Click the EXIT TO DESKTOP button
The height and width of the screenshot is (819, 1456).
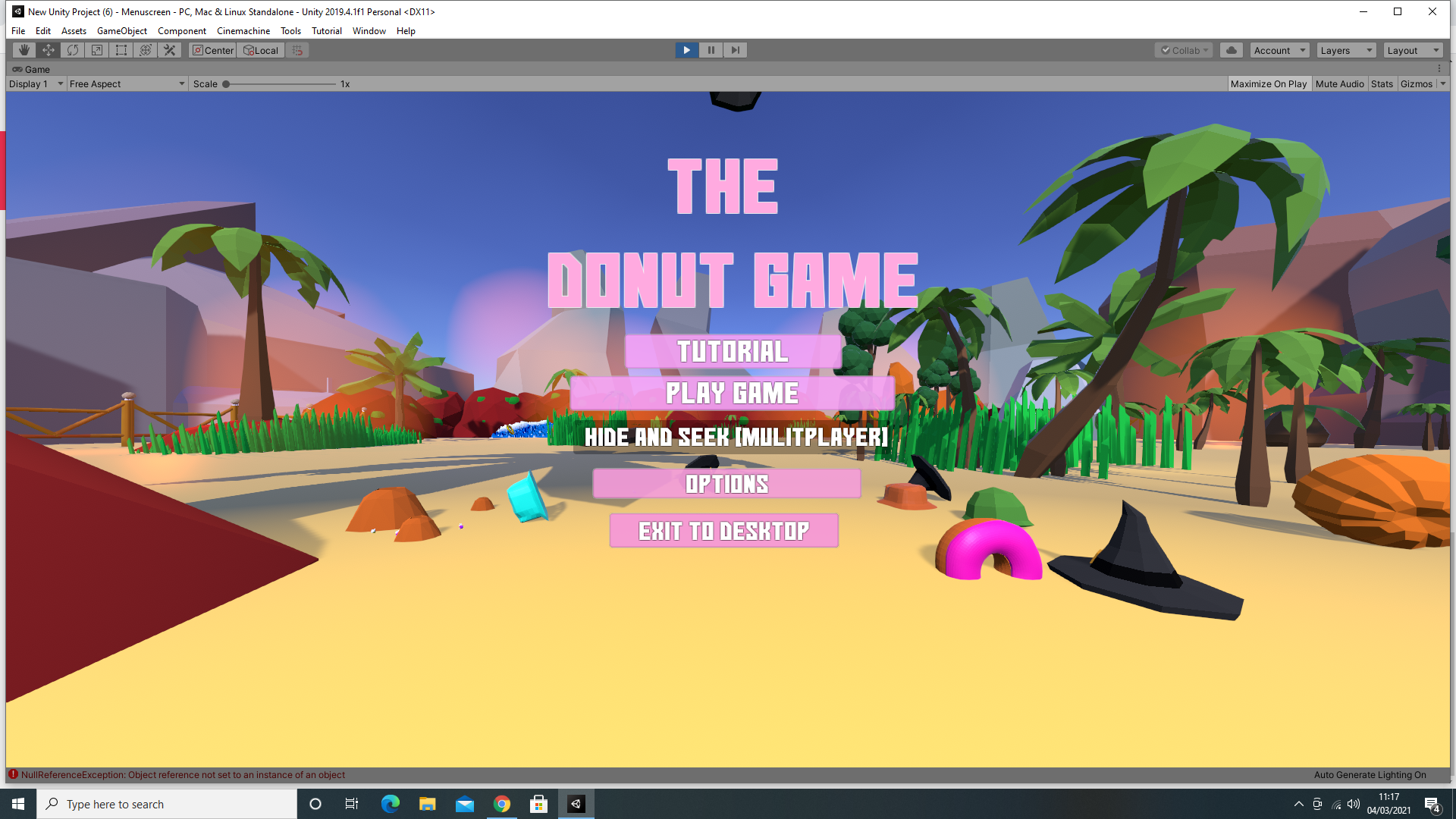pos(723,531)
